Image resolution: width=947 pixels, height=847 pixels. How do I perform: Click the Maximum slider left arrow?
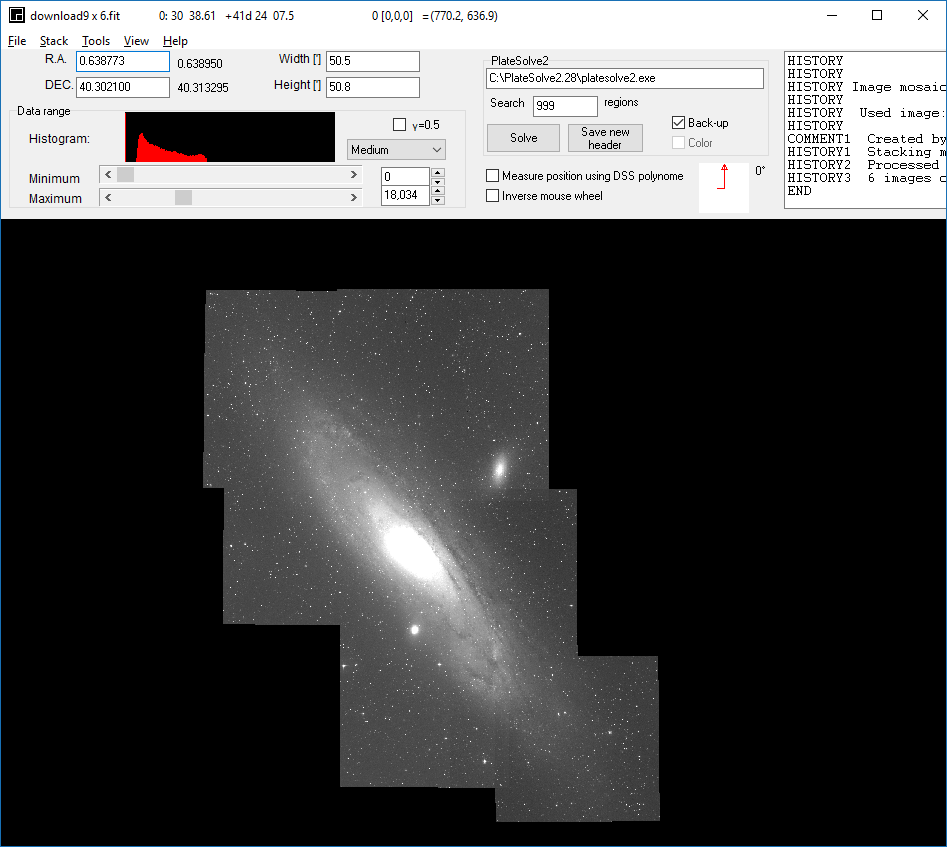tap(108, 197)
